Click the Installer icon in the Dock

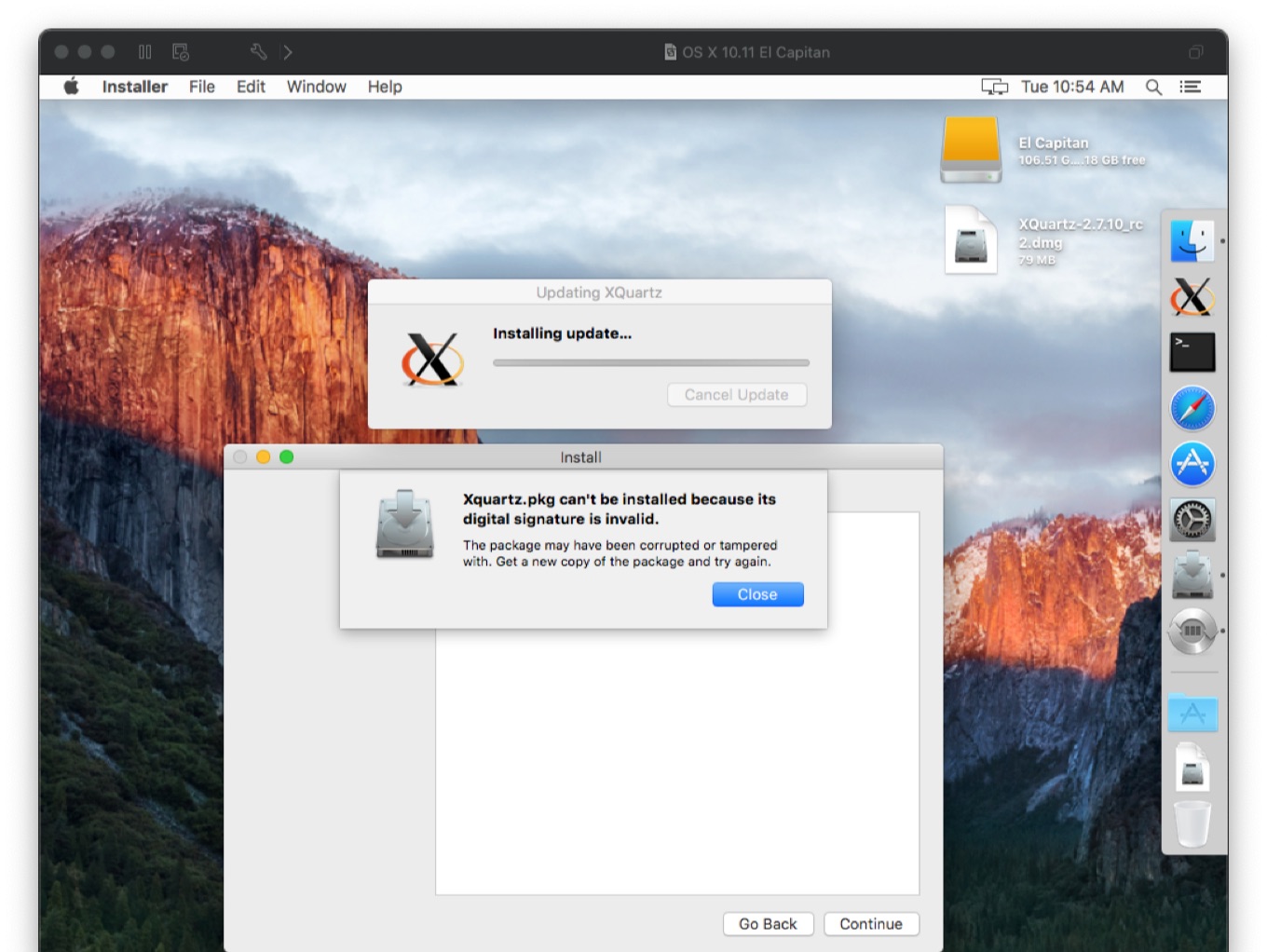coord(1192,575)
